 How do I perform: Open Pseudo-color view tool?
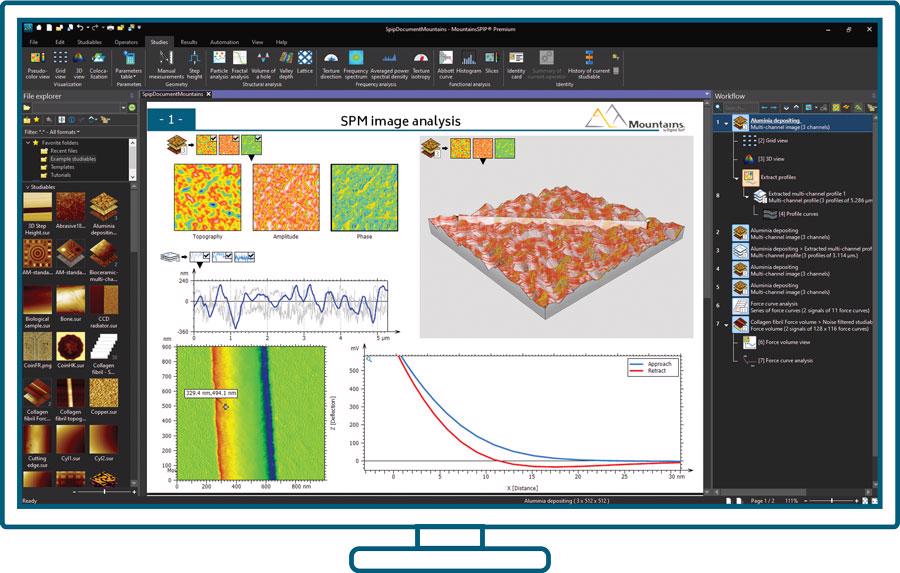coord(37,65)
